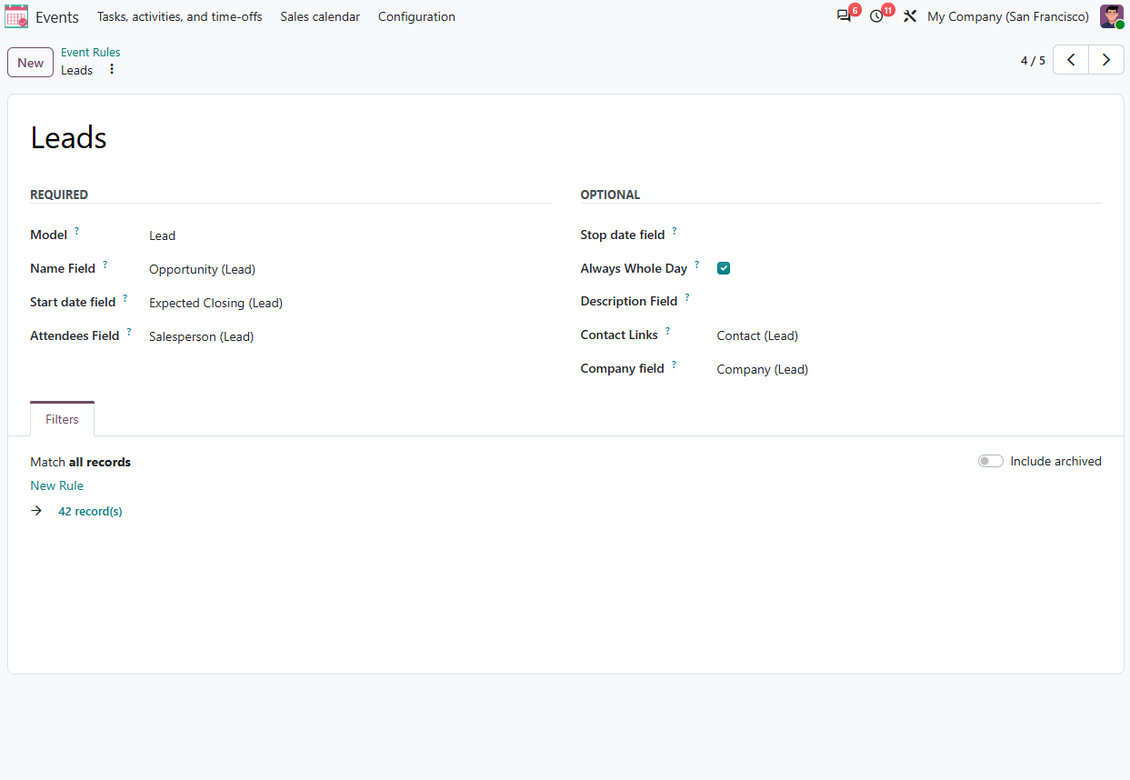Go back to Event Rules breadcrumb
The width and height of the screenshot is (1130, 780).
tap(90, 52)
